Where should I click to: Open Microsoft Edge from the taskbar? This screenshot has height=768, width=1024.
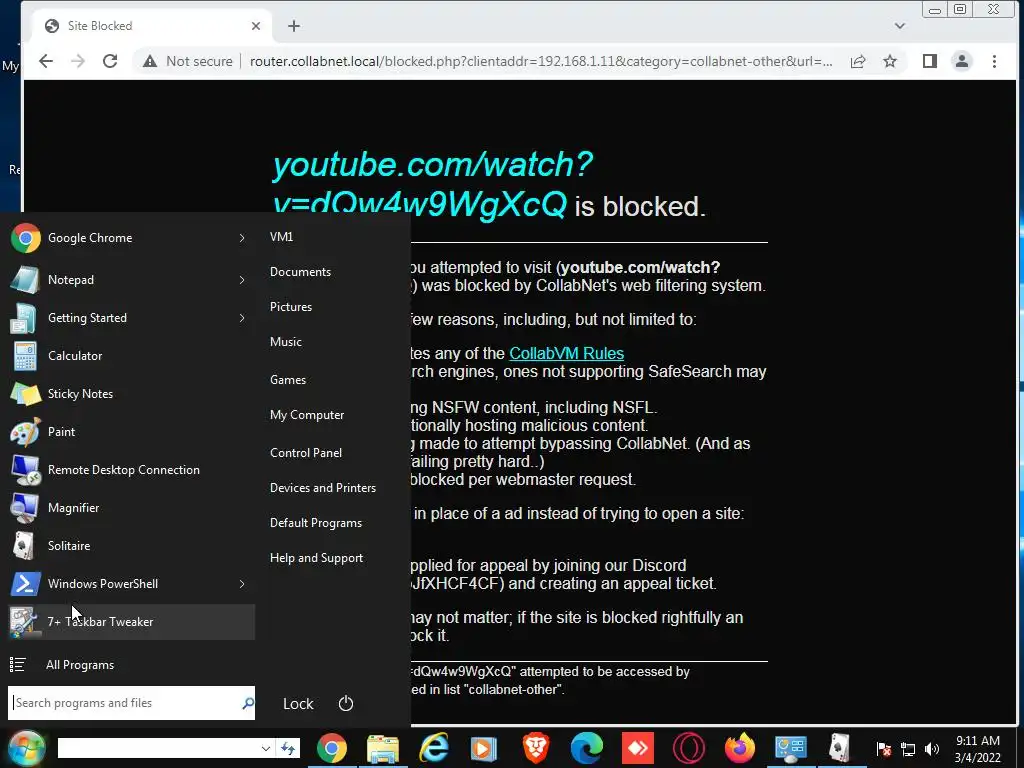[586, 748]
